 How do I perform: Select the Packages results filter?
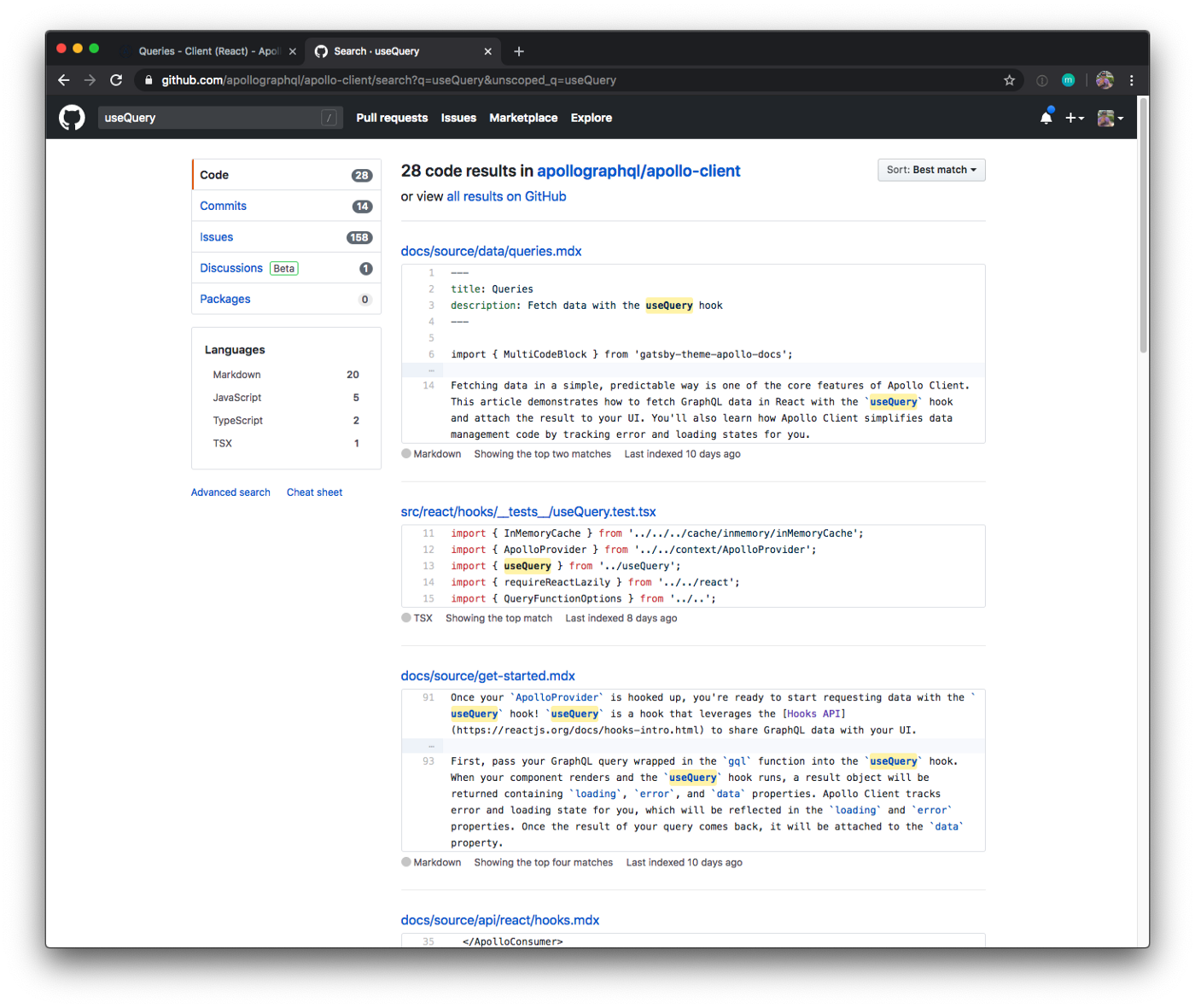(x=287, y=299)
